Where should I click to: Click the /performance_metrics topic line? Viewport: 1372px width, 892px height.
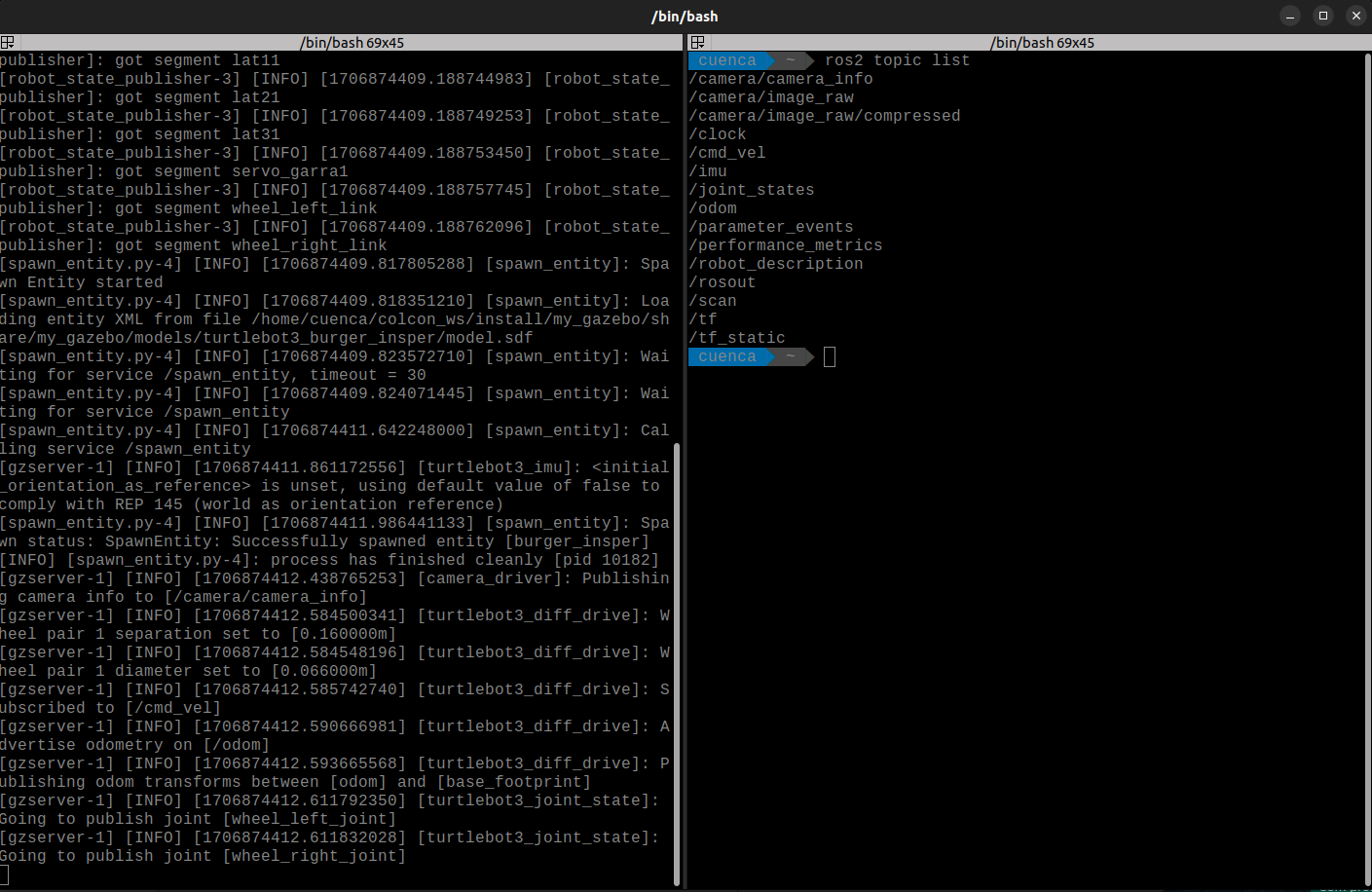click(x=786, y=245)
